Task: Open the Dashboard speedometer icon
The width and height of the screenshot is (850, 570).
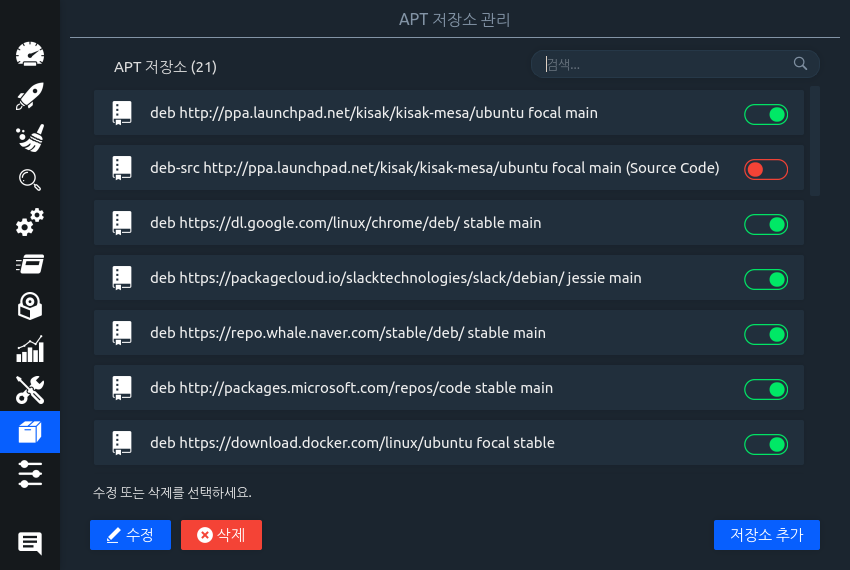Action: (30, 54)
